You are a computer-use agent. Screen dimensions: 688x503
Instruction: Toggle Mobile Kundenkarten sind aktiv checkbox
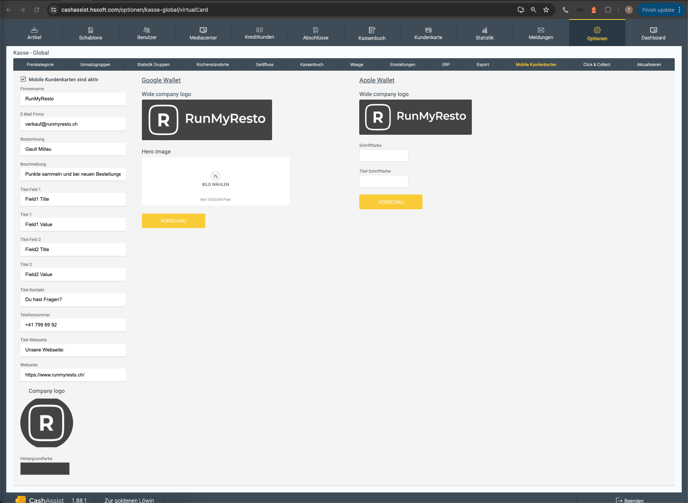23,79
